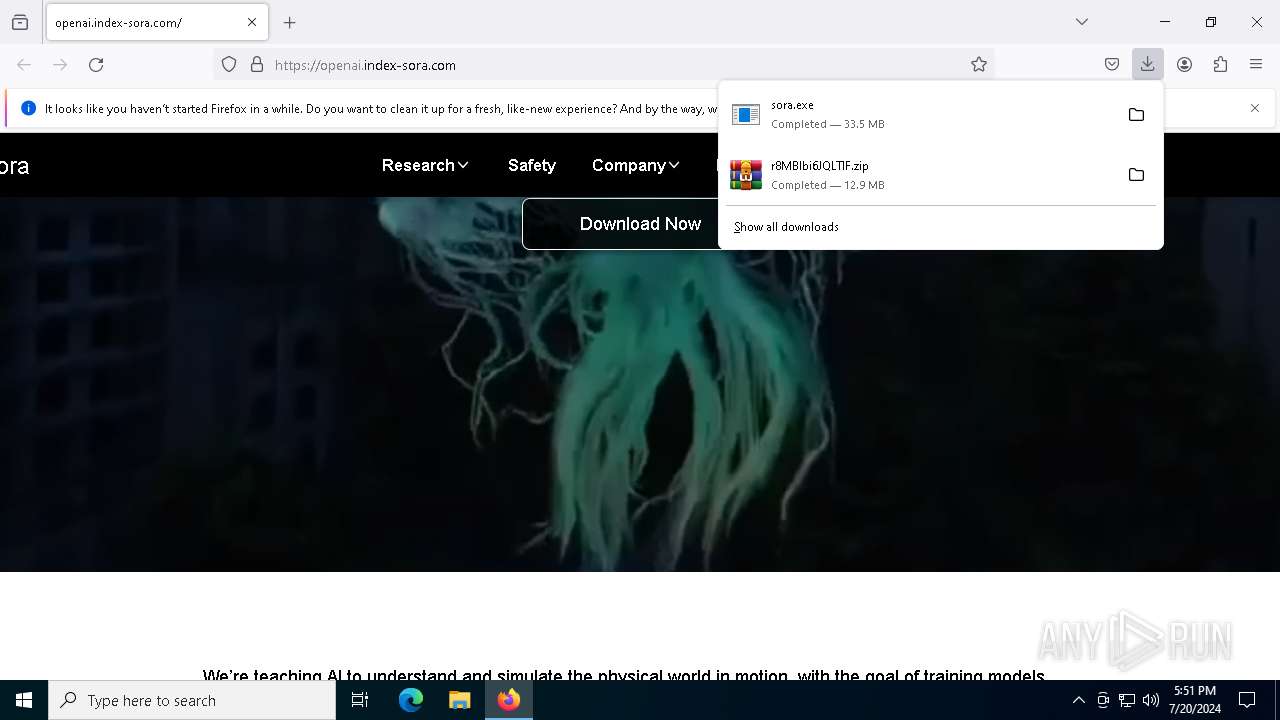
Task: Expand the Research menu
Action: (425, 165)
